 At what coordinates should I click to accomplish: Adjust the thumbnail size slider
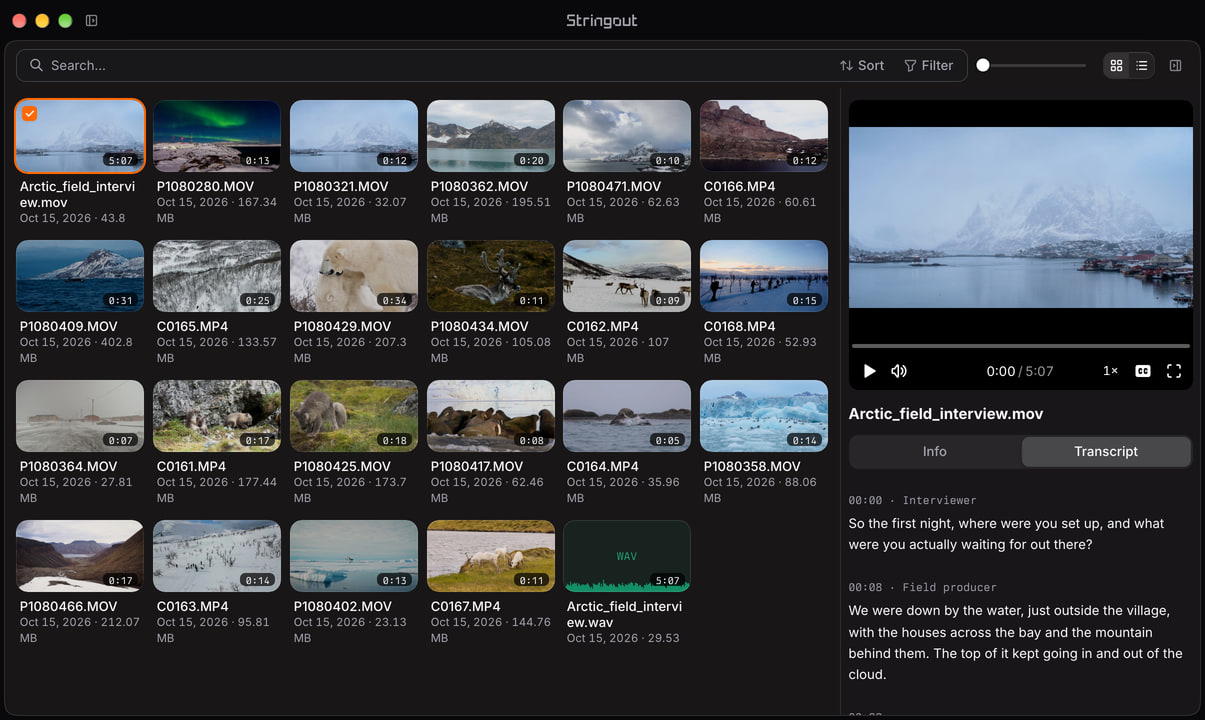click(x=1032, y=65)
